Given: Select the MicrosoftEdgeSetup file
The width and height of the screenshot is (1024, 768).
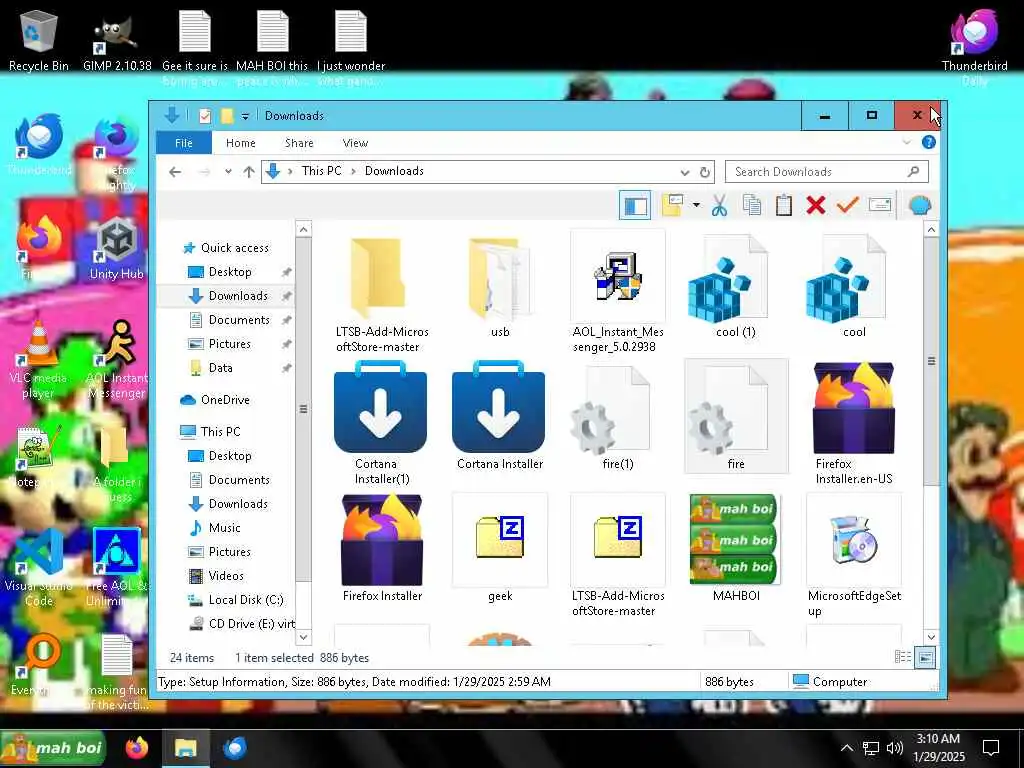Looking at the screenshot, I should point(854,556).
